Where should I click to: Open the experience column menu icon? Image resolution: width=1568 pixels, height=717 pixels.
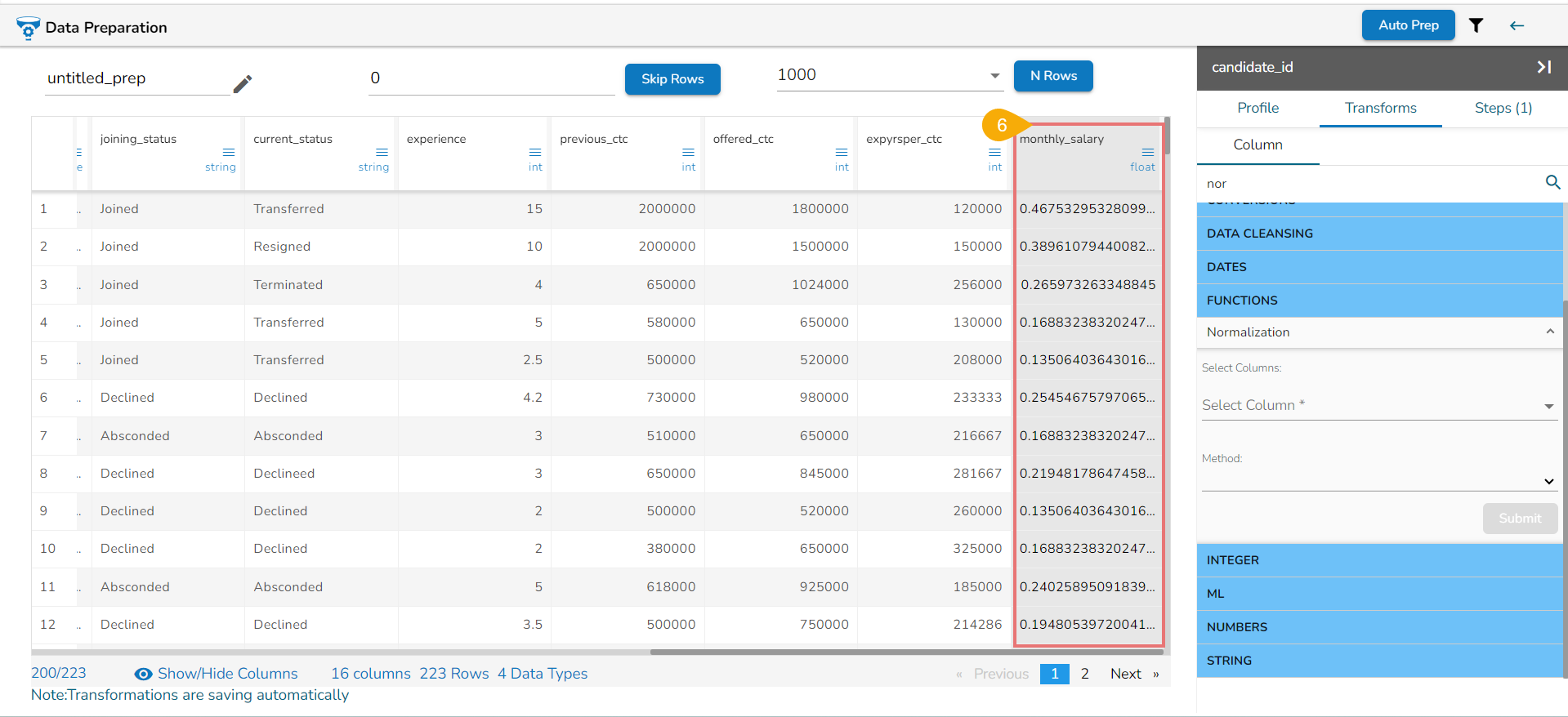[534, 153]
